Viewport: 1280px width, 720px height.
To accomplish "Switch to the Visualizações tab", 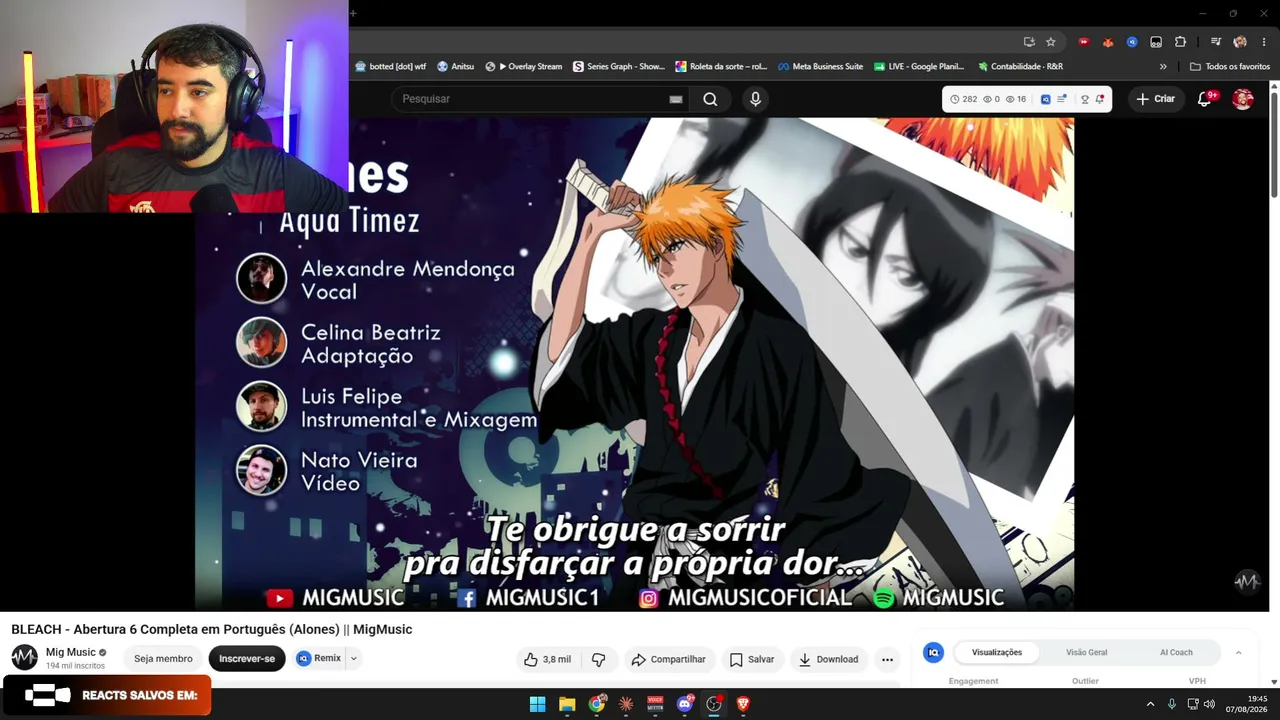I will pyautogui.click(x=997, y=652).
